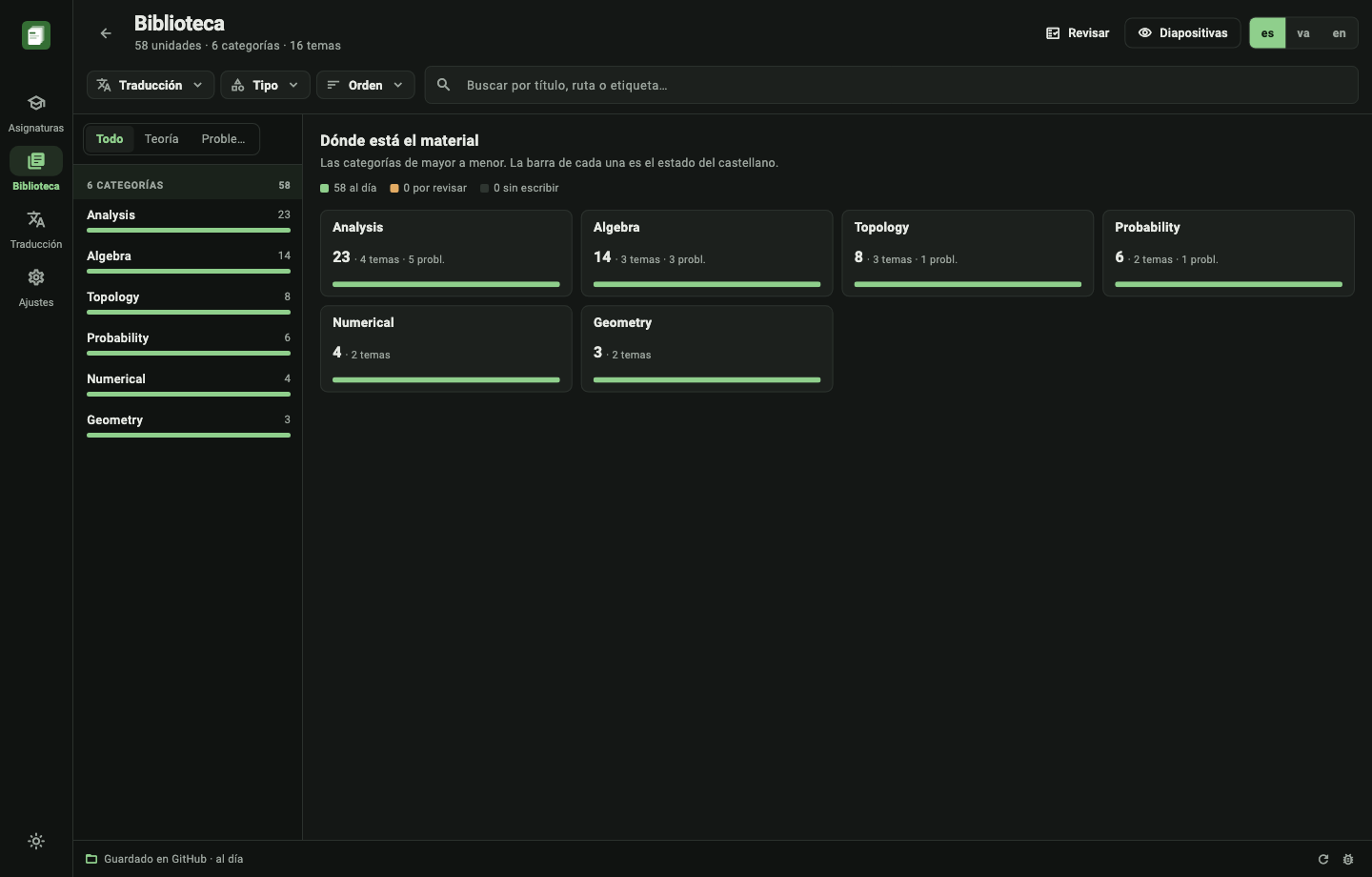Click '0 sin escribir' legend text
This screenshot has height=877, width=1372.
526,188
